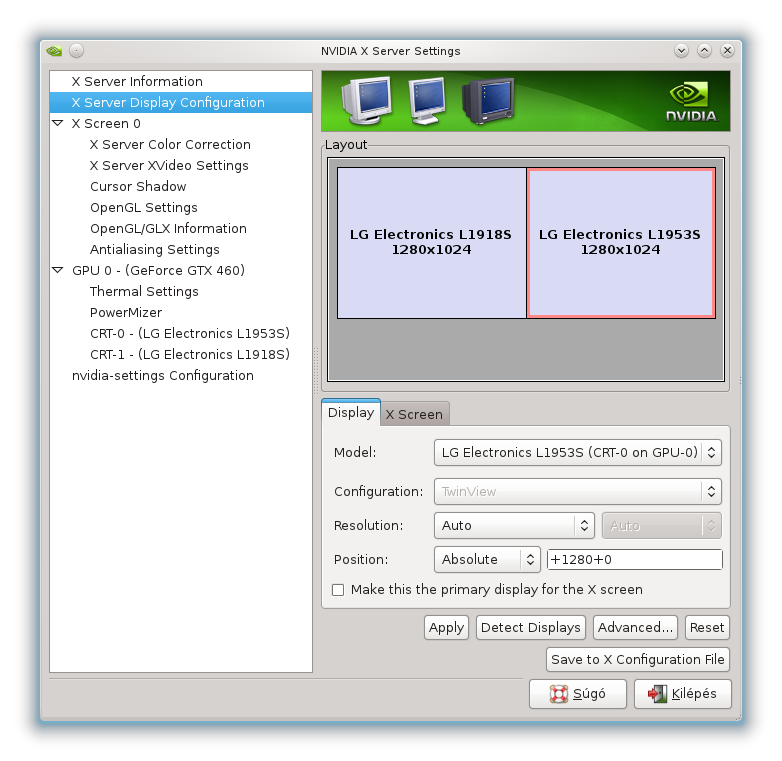Open Advanced display options
782x761 pixels.
[x=635, y=627]
